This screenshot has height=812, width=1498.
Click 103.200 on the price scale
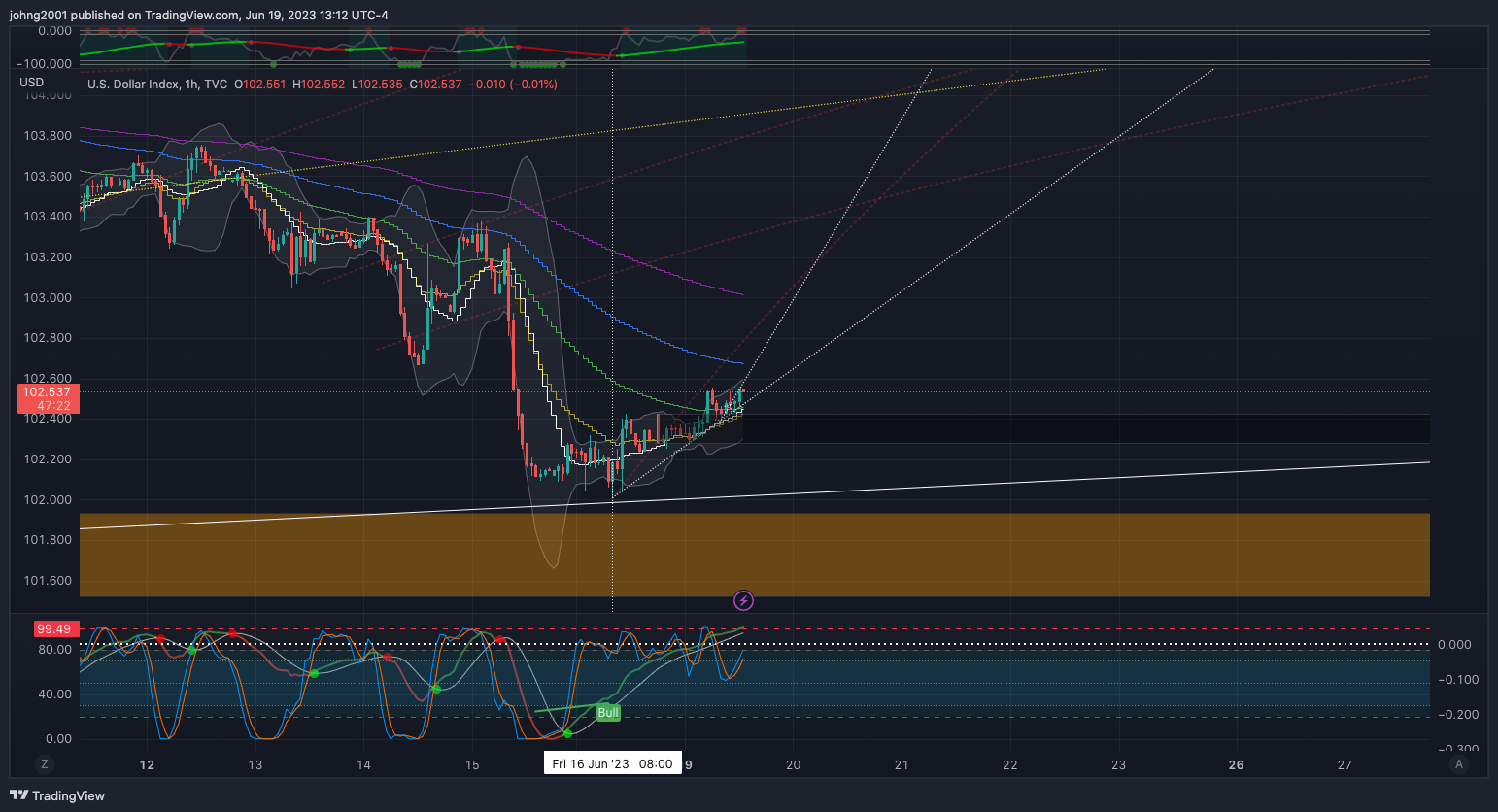coord(48,257)
